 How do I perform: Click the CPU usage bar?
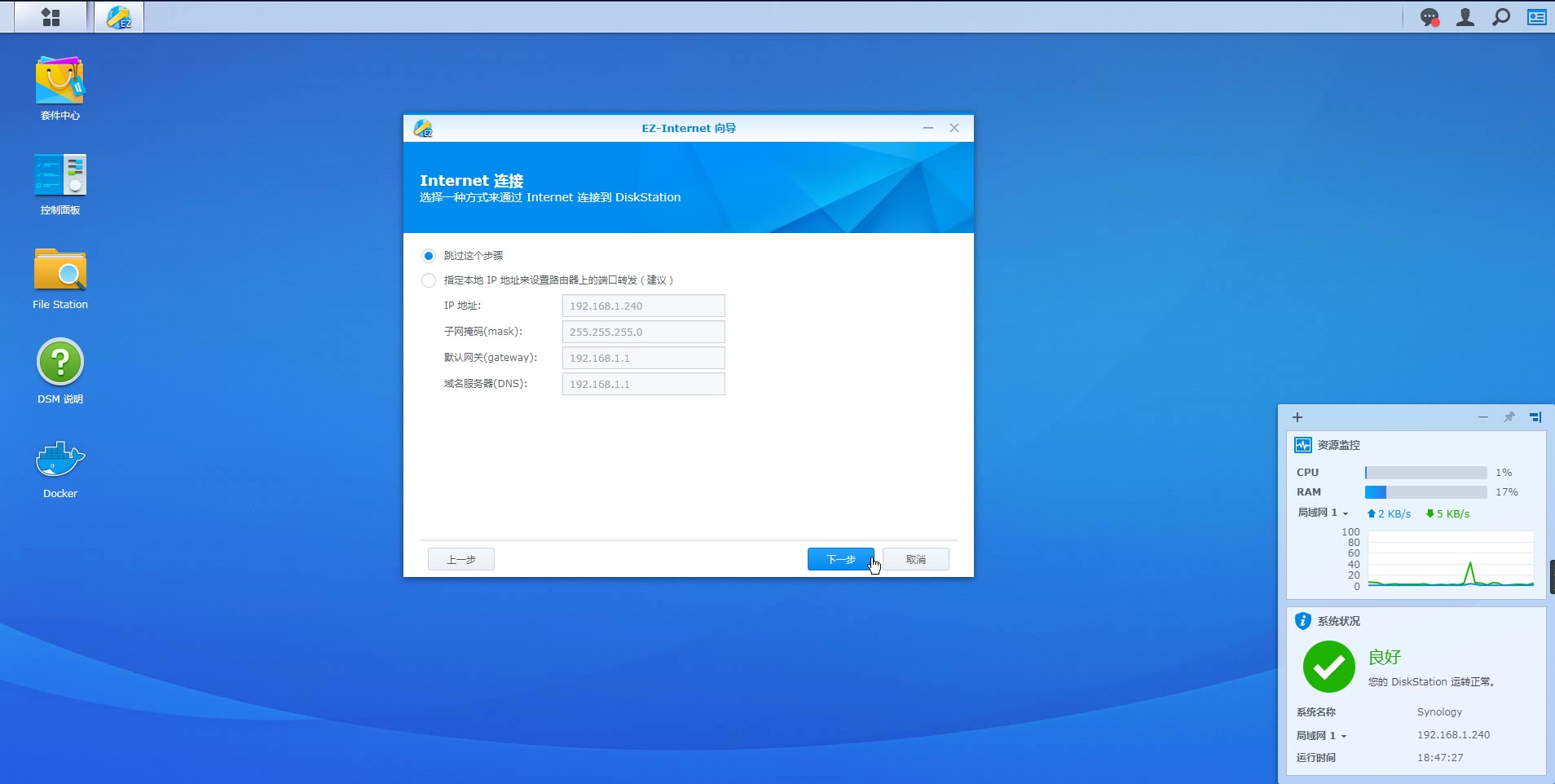(1426, 473)
